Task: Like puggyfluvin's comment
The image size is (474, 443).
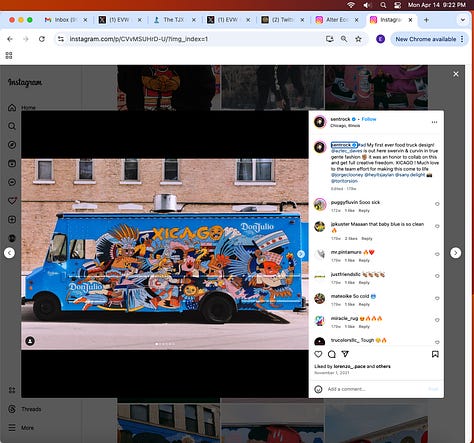Action: [437, 204]
